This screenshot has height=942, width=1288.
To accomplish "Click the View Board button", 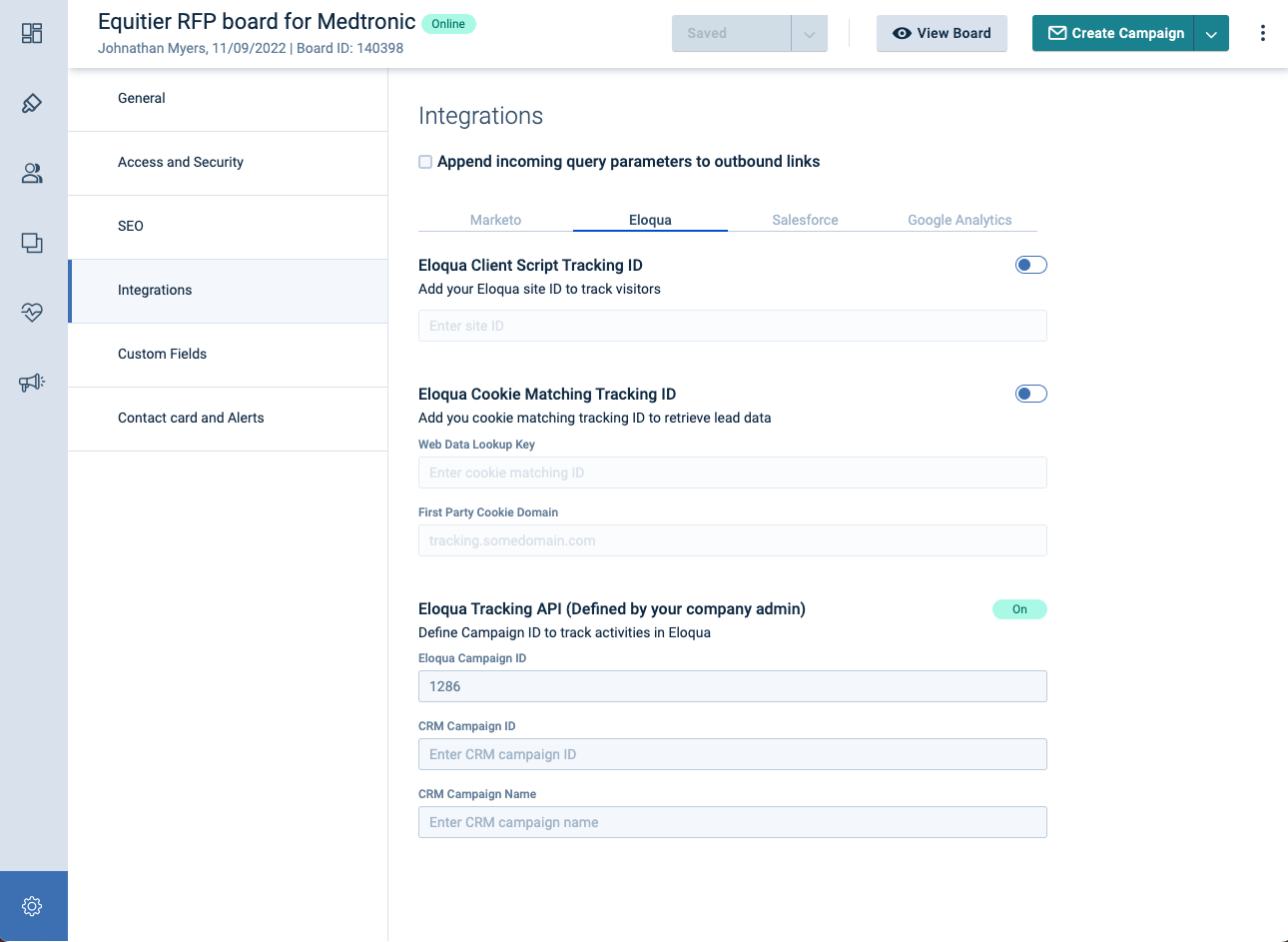I will [x=942, y=33].
